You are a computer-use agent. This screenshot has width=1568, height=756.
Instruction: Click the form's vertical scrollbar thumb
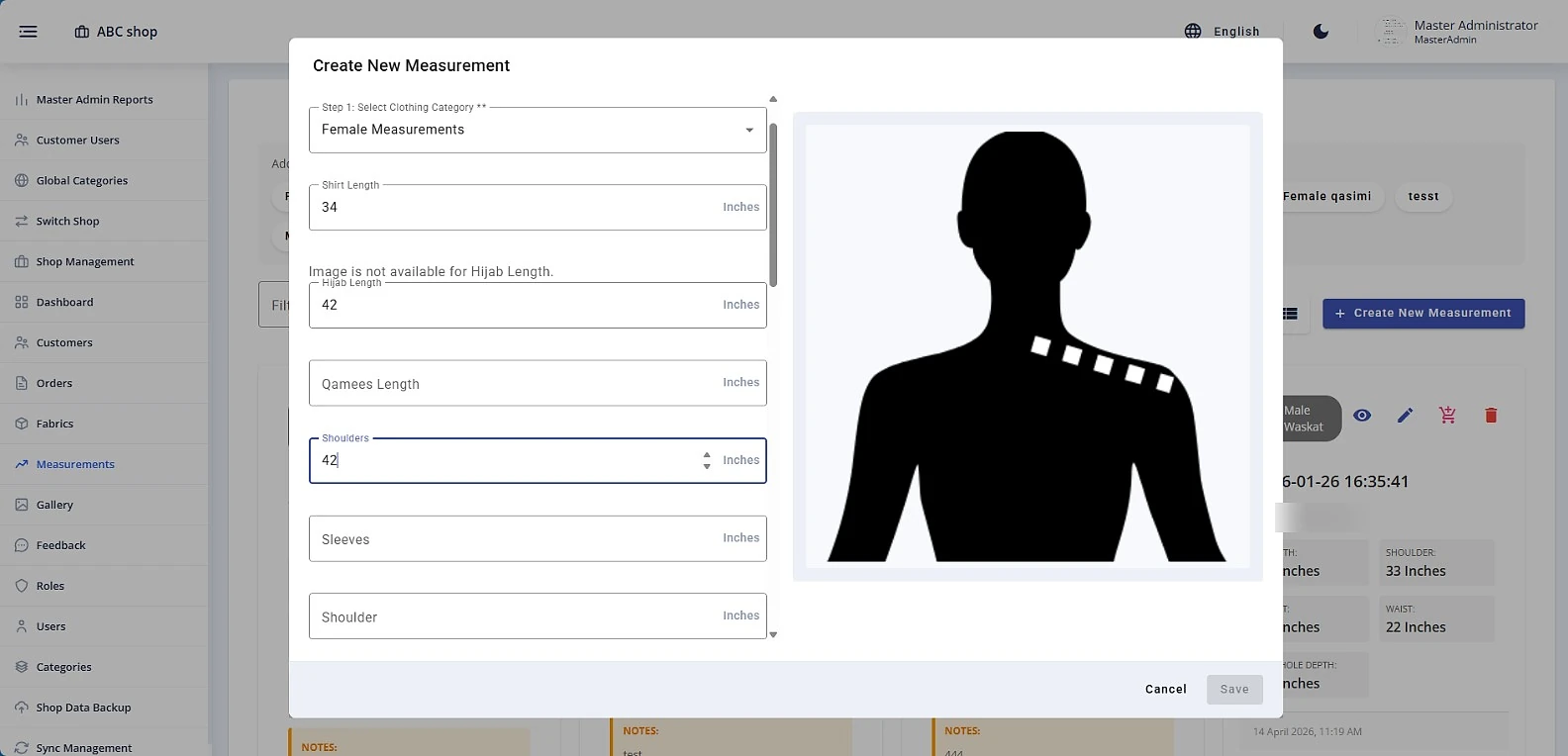click(773, 205)
